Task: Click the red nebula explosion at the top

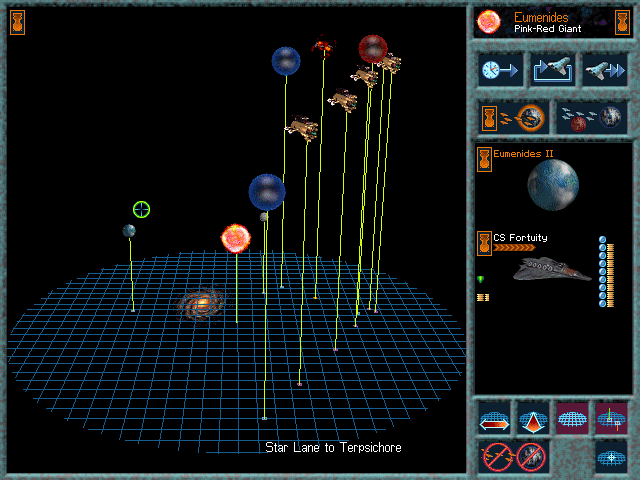Action: tap(324, 44)
